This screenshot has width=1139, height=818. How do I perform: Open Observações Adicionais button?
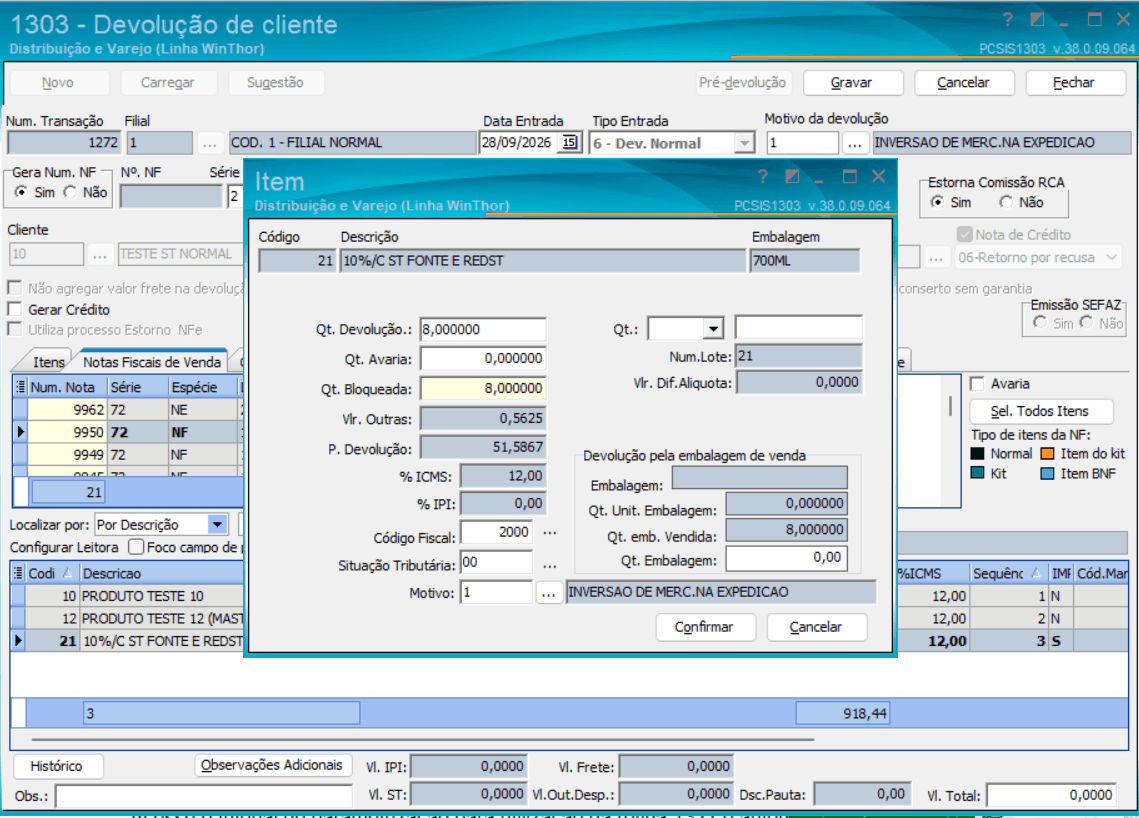(272, 765)
